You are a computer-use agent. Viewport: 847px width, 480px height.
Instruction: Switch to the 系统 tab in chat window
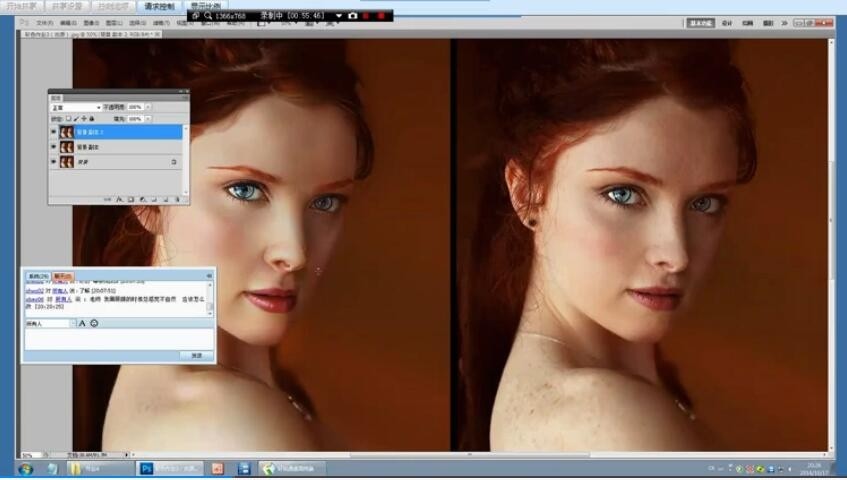[38, 276]
